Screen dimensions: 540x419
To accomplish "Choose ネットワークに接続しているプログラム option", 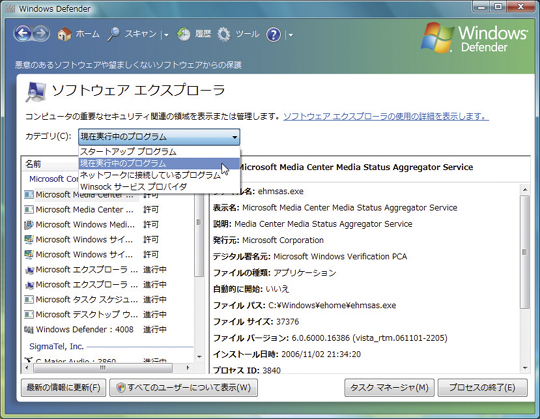I will [159, 175].
